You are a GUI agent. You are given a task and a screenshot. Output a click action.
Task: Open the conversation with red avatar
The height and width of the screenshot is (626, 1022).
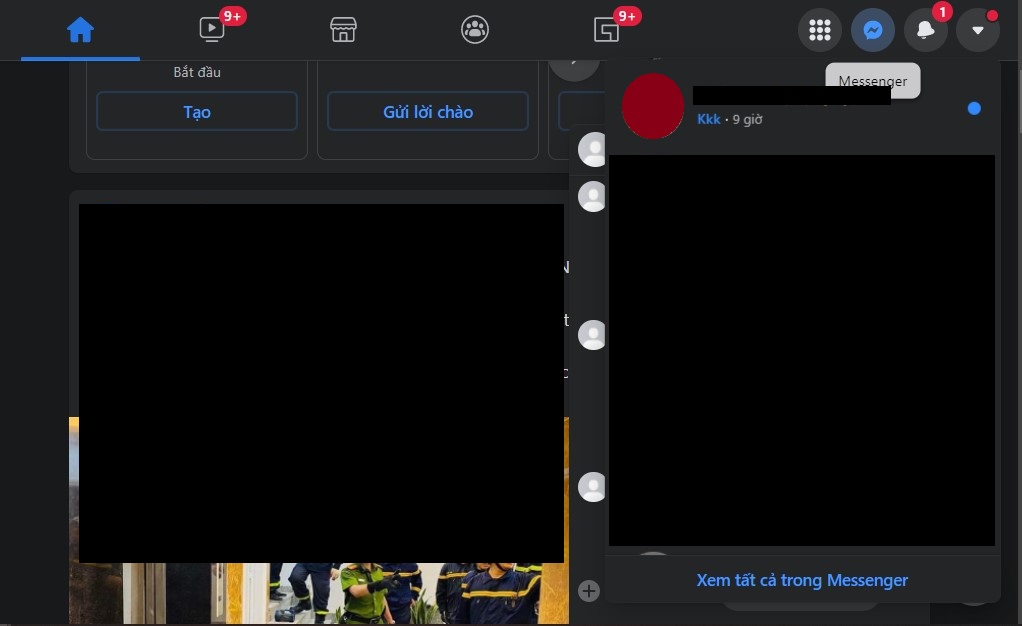653,106
